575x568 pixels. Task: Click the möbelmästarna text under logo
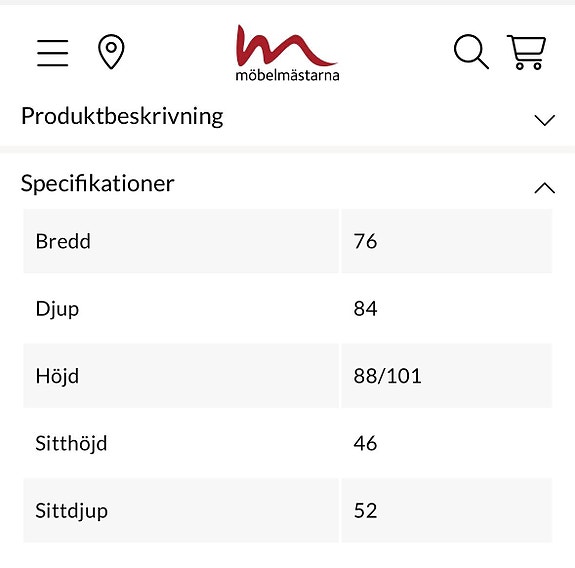pos(287,75)
